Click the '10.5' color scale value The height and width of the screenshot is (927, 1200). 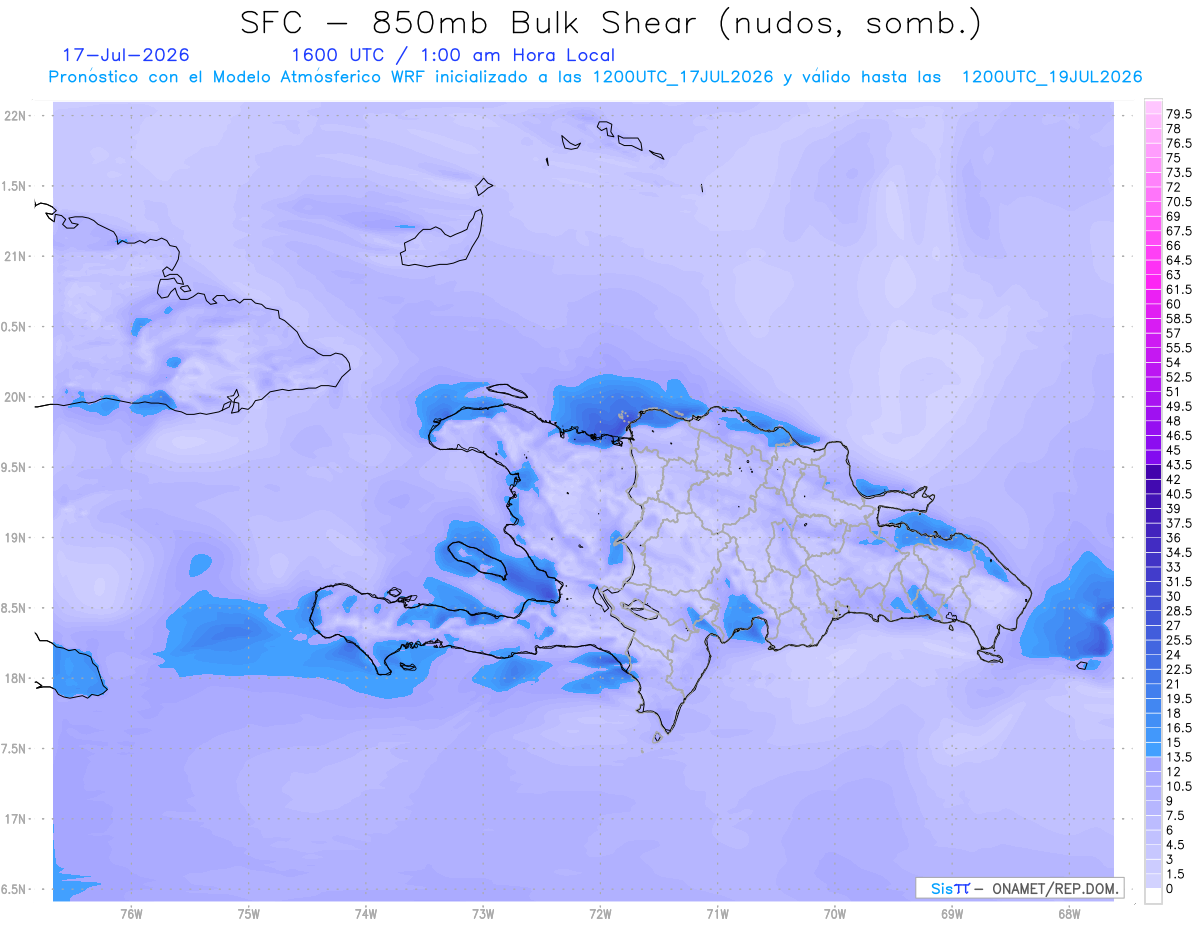pos(1179,786)
